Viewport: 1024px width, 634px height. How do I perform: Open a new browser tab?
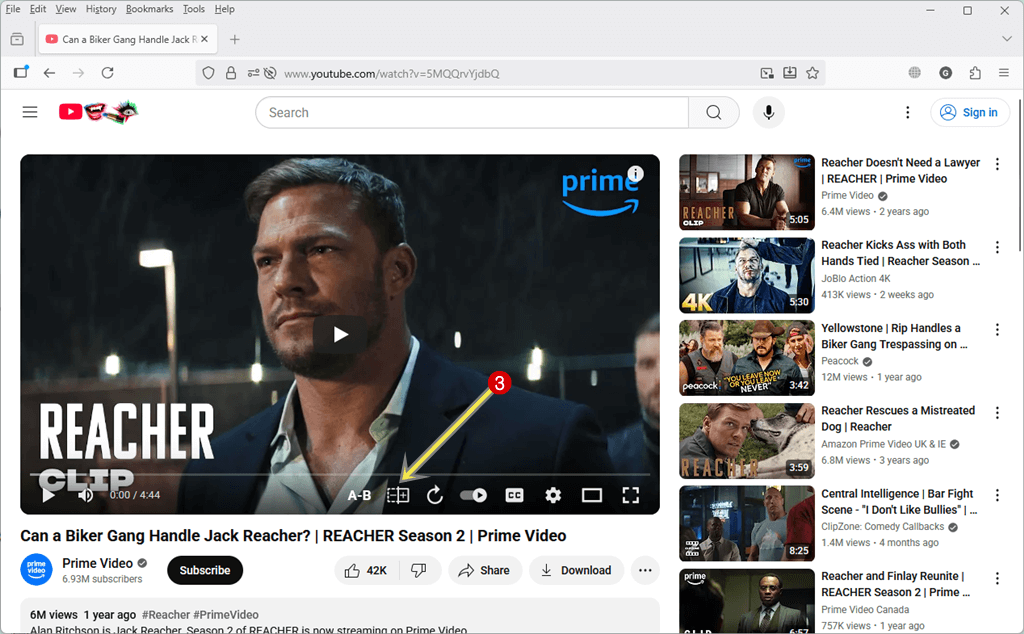click(234, 39)
